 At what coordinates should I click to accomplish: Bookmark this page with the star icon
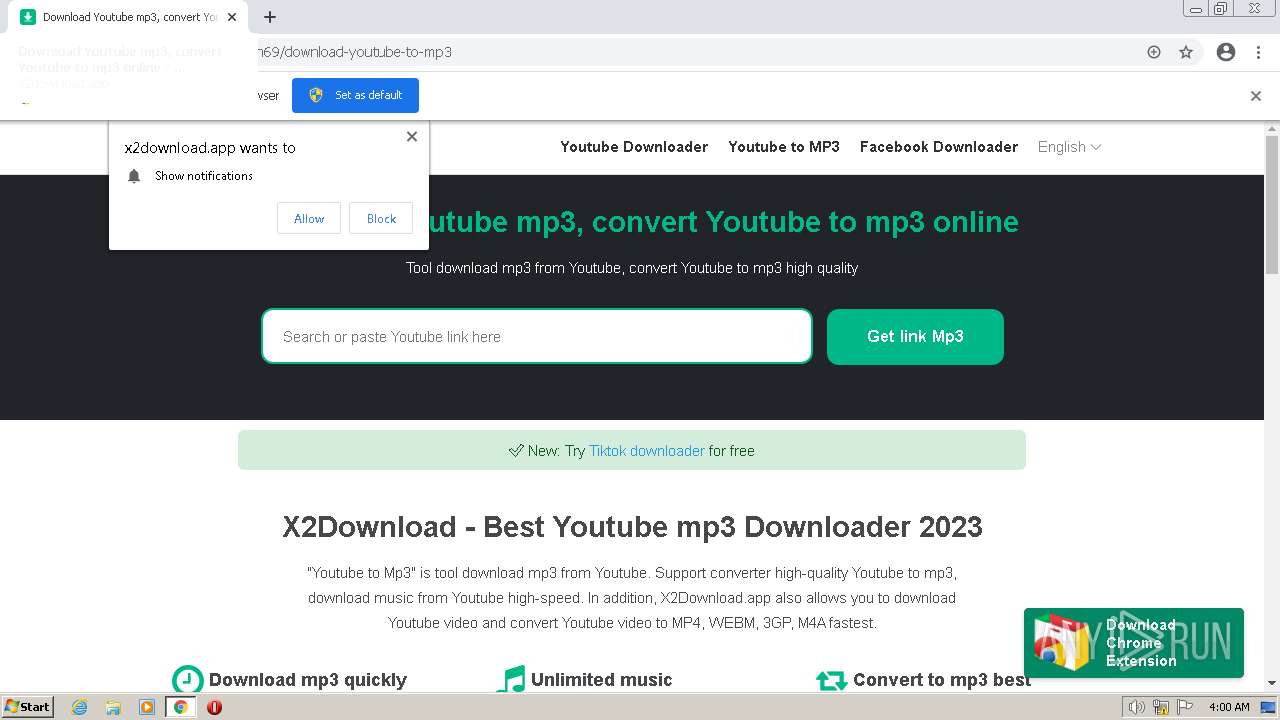pos(1186,52)
